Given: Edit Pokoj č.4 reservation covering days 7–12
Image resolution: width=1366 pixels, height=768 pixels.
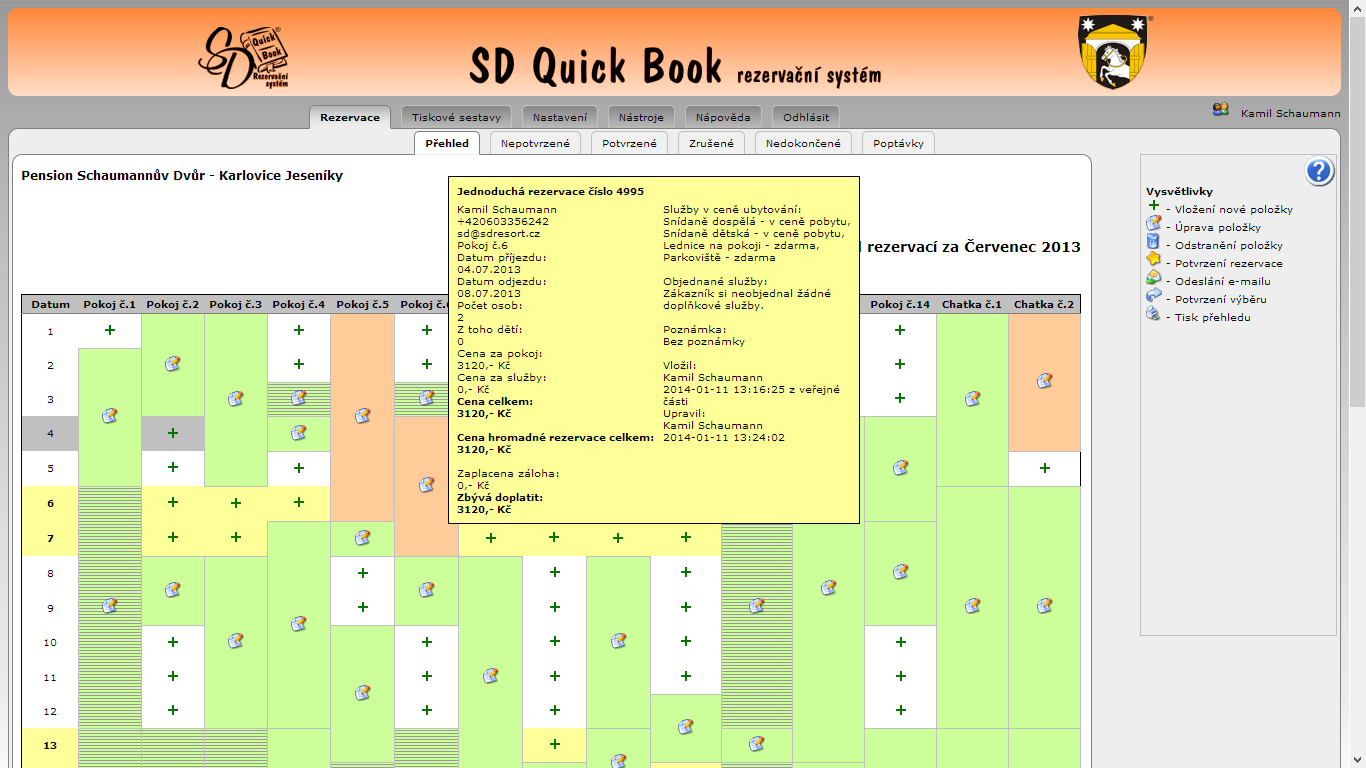Looking at the screenshot, I should (299, 624).
